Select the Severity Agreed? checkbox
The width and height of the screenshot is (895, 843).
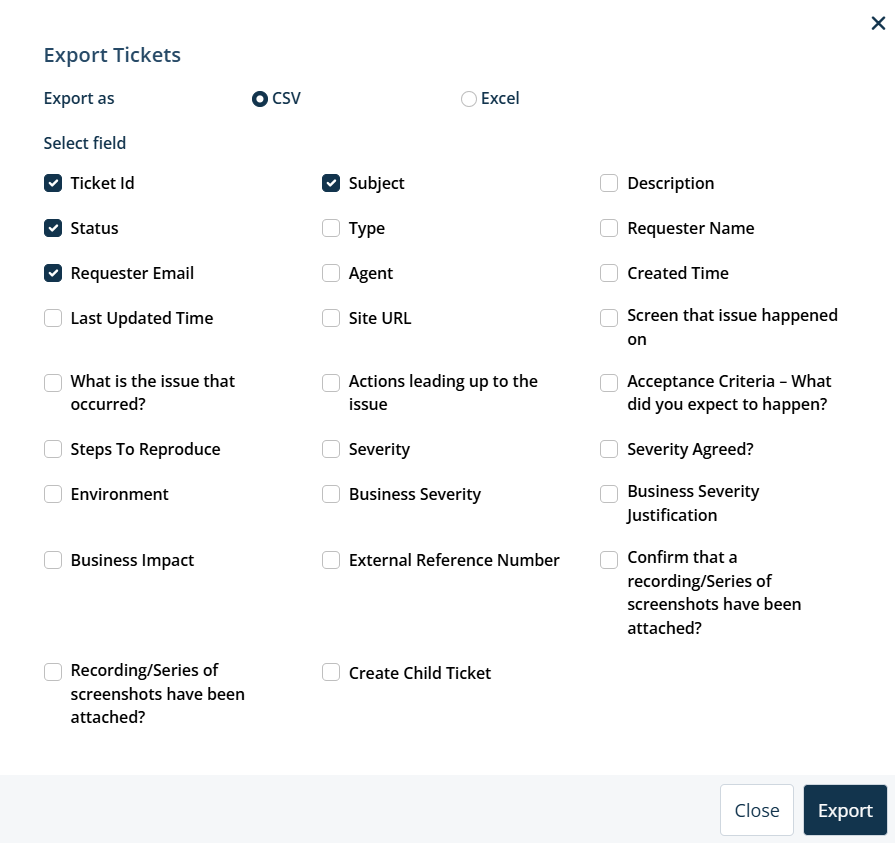click(609, 449)
